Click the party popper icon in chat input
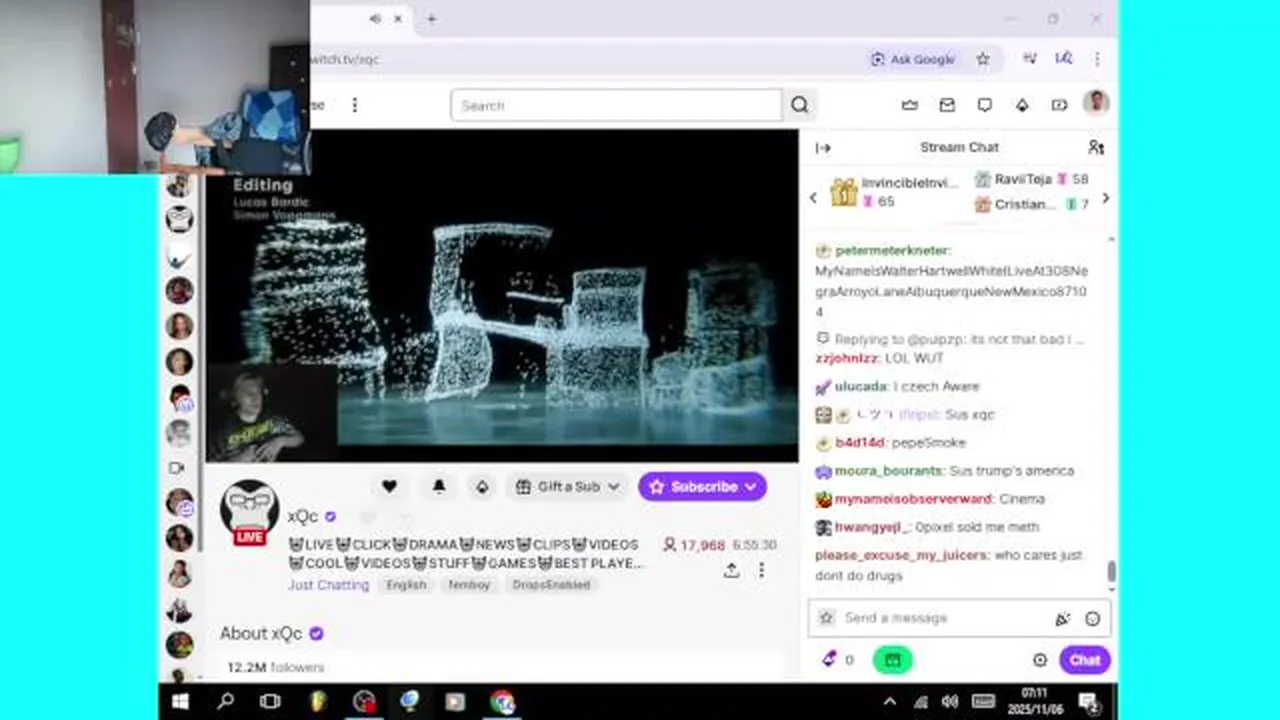Image resolution: width=1280 pixels, height=720 pixels. [x=1062, y=619]
